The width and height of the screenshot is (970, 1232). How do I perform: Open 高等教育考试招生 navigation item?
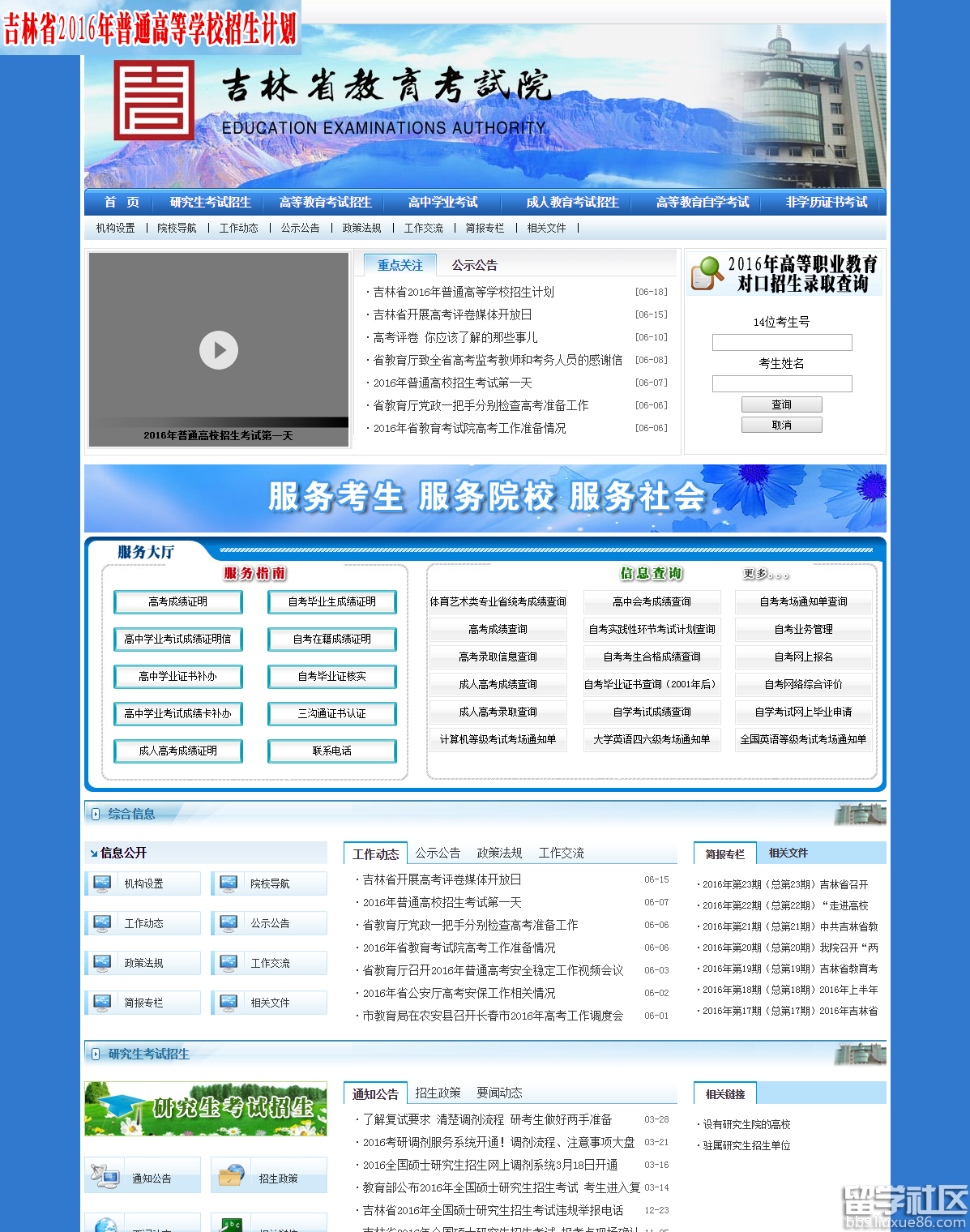(x=326, y=202)
